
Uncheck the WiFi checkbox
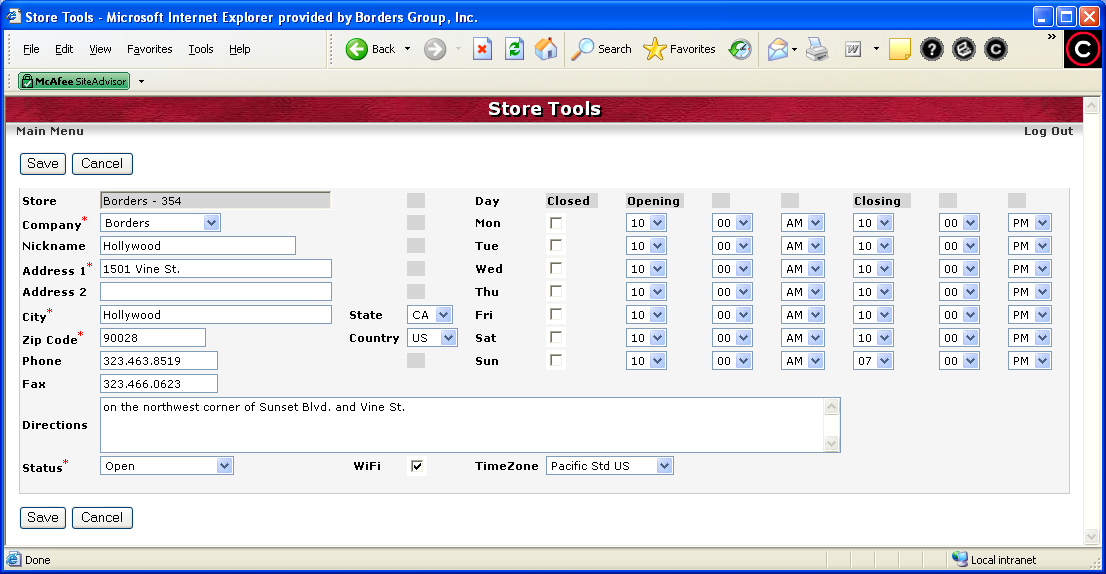[x=417, y=465]
